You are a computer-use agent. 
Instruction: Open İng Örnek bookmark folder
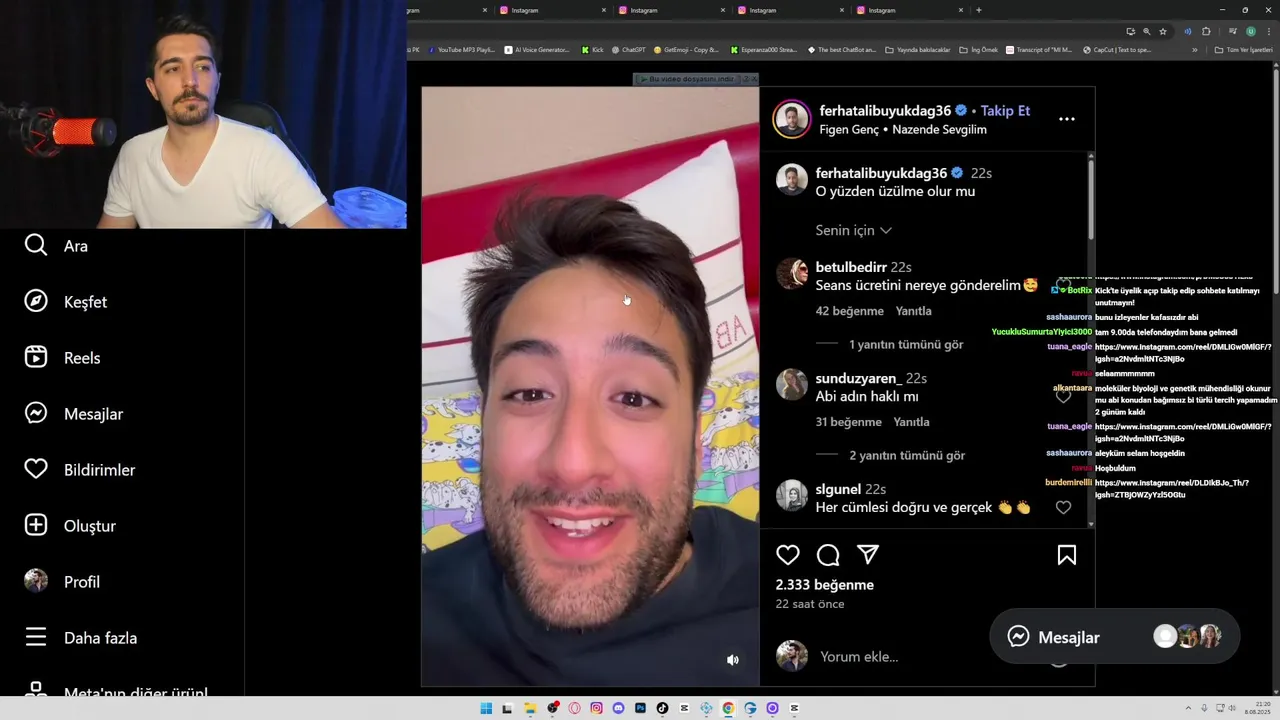(978, 49)
